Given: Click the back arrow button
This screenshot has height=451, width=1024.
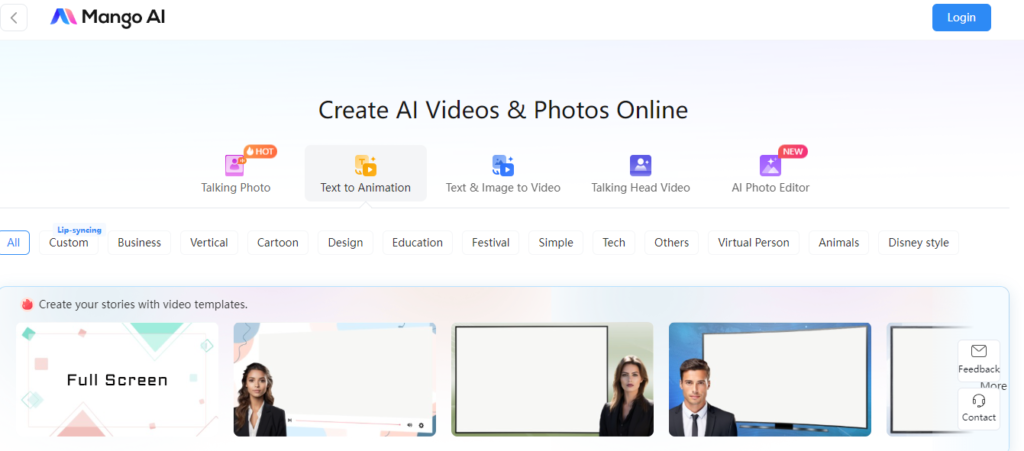Looking at the screenshot, I should click(x=14, y=18).
